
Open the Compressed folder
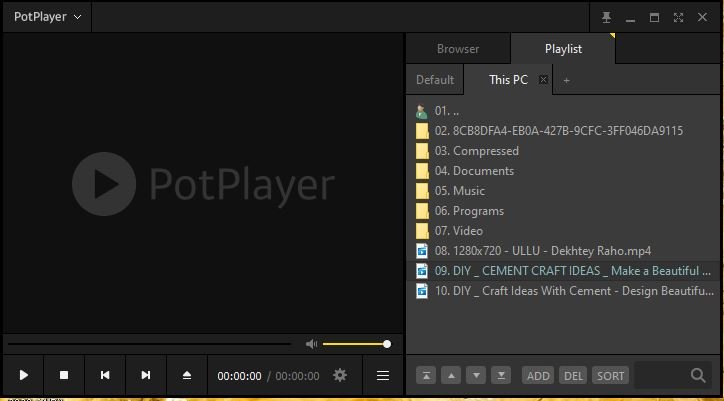561,151
